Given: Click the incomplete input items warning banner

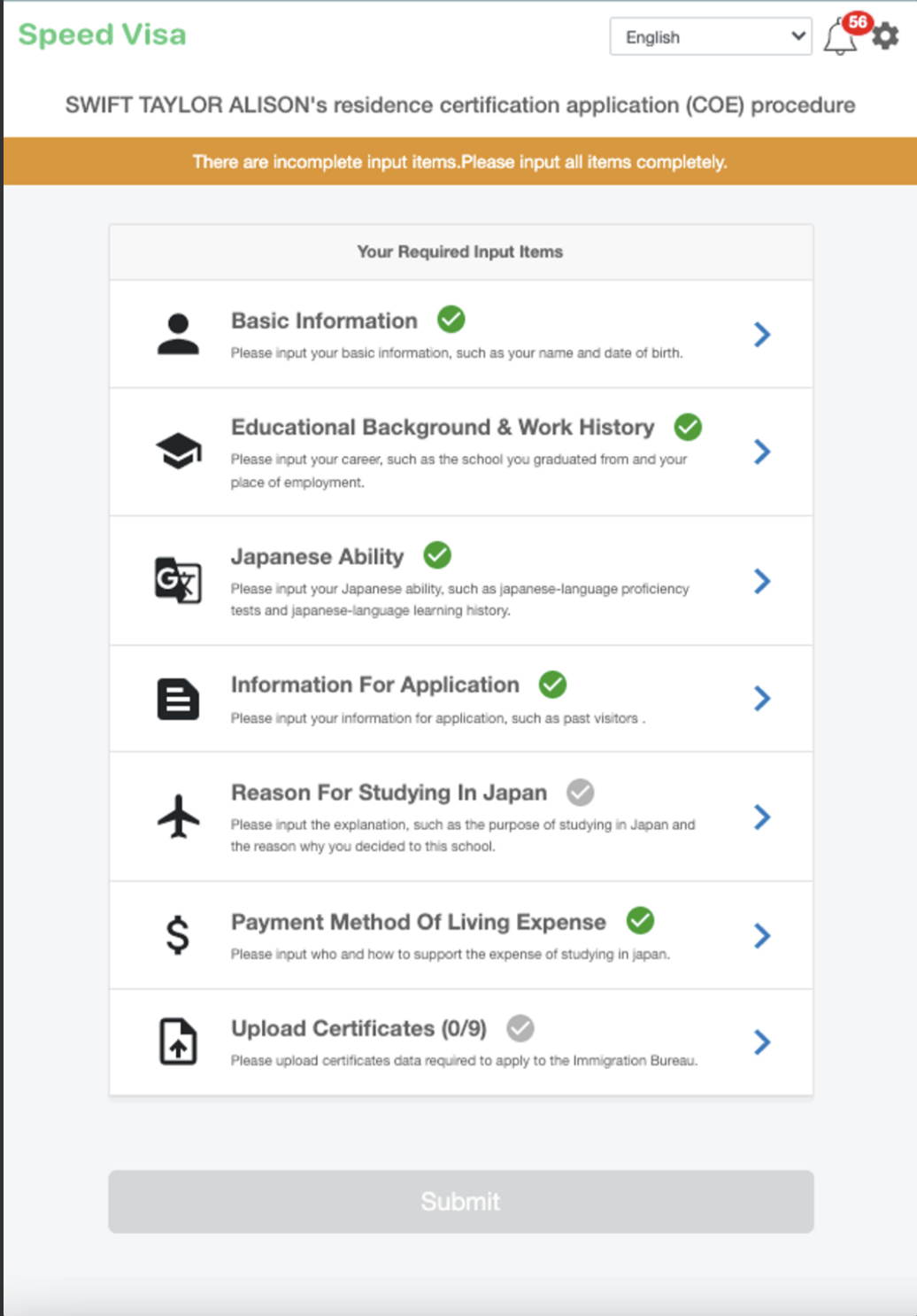Looking at the screenshot, I should pyautogui.click(x=460, y=161).
